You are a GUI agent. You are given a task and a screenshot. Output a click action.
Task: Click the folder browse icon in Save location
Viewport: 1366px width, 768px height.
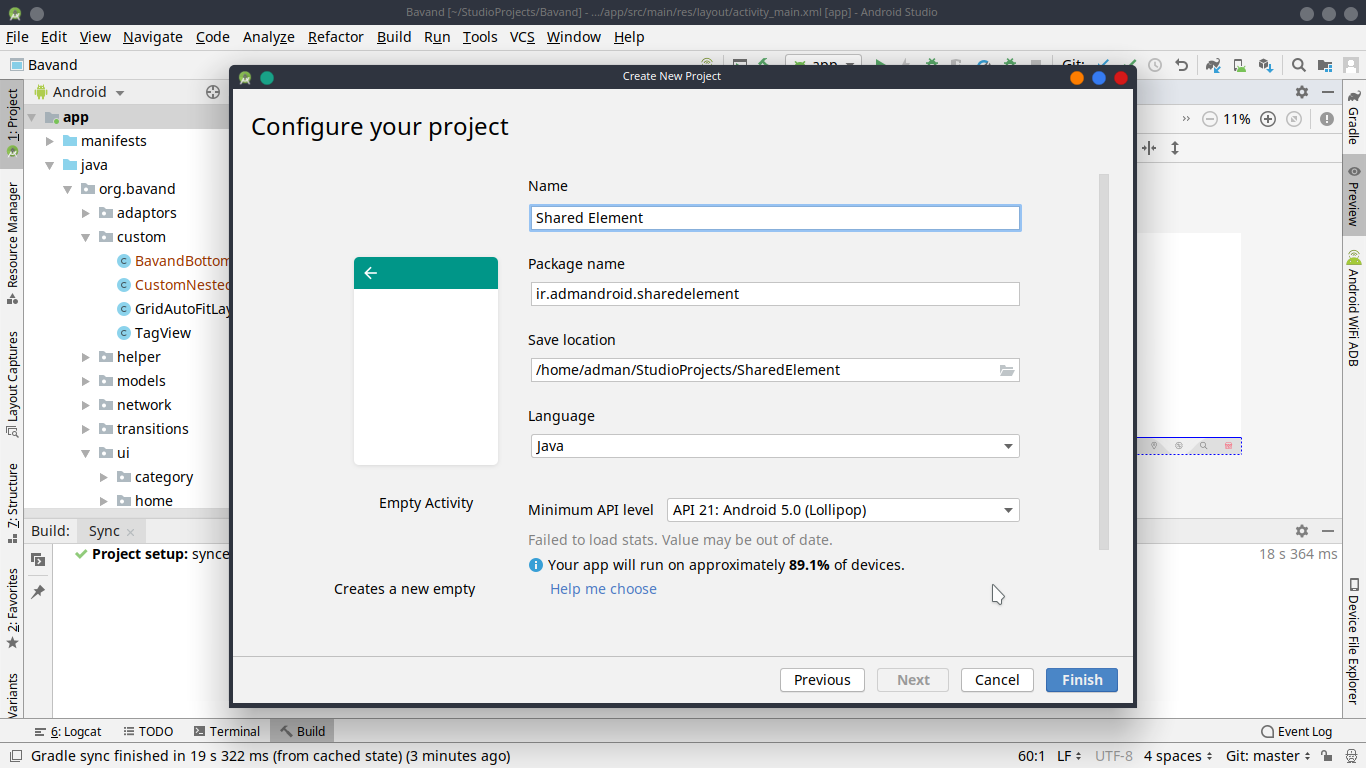[x=1007, y=370]
